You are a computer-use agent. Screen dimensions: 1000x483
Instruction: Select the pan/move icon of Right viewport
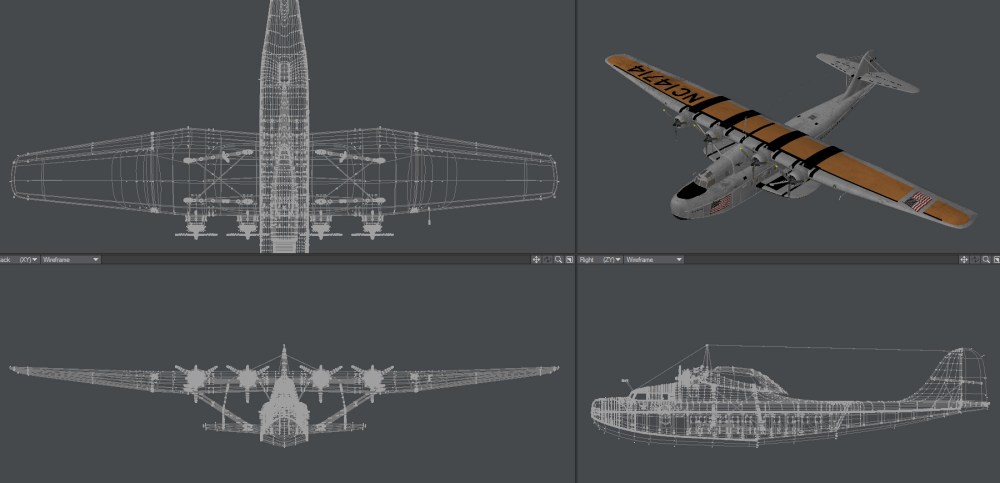click(964, 260)
